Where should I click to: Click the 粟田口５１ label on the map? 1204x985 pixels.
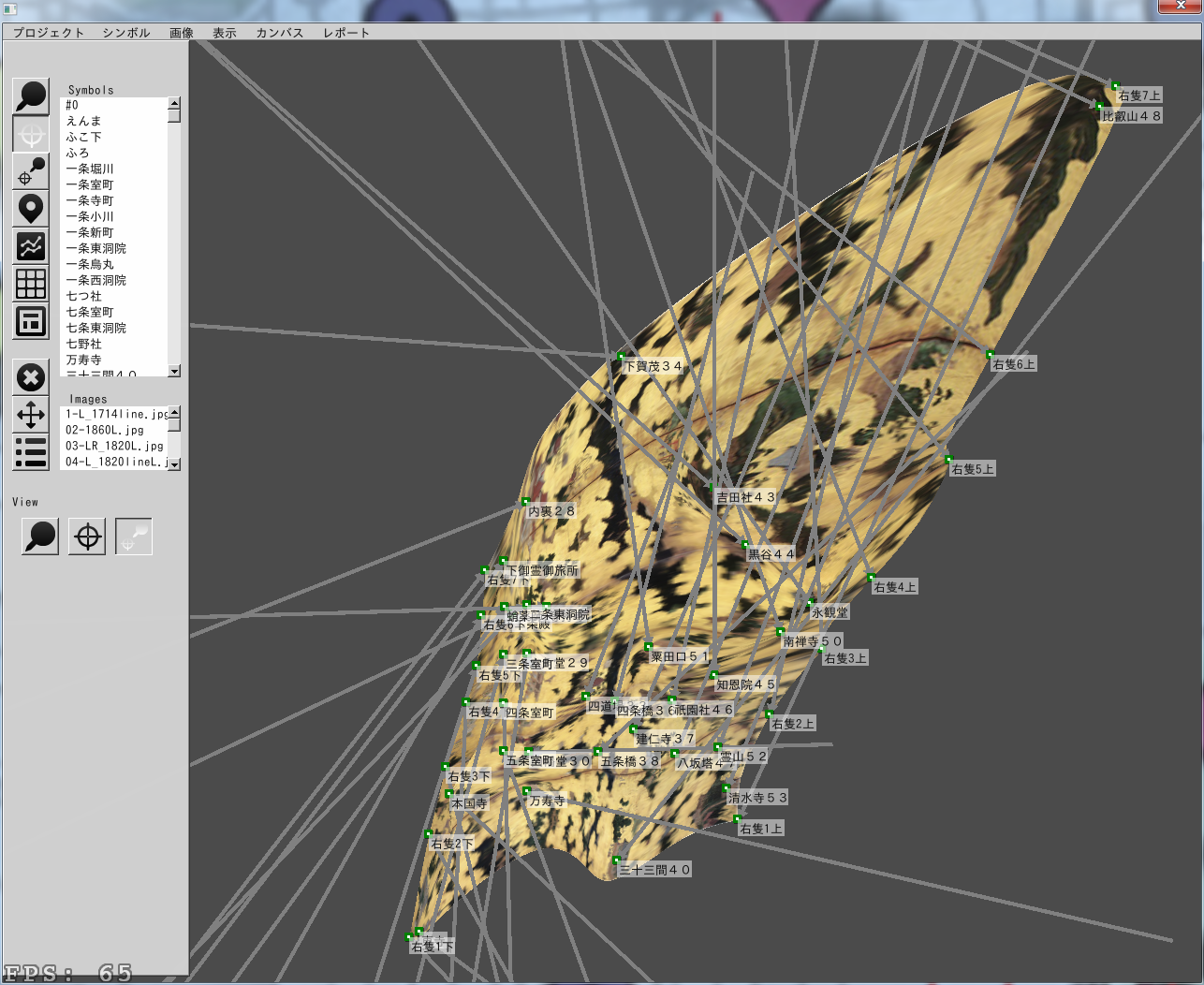(x=681, y=656)
